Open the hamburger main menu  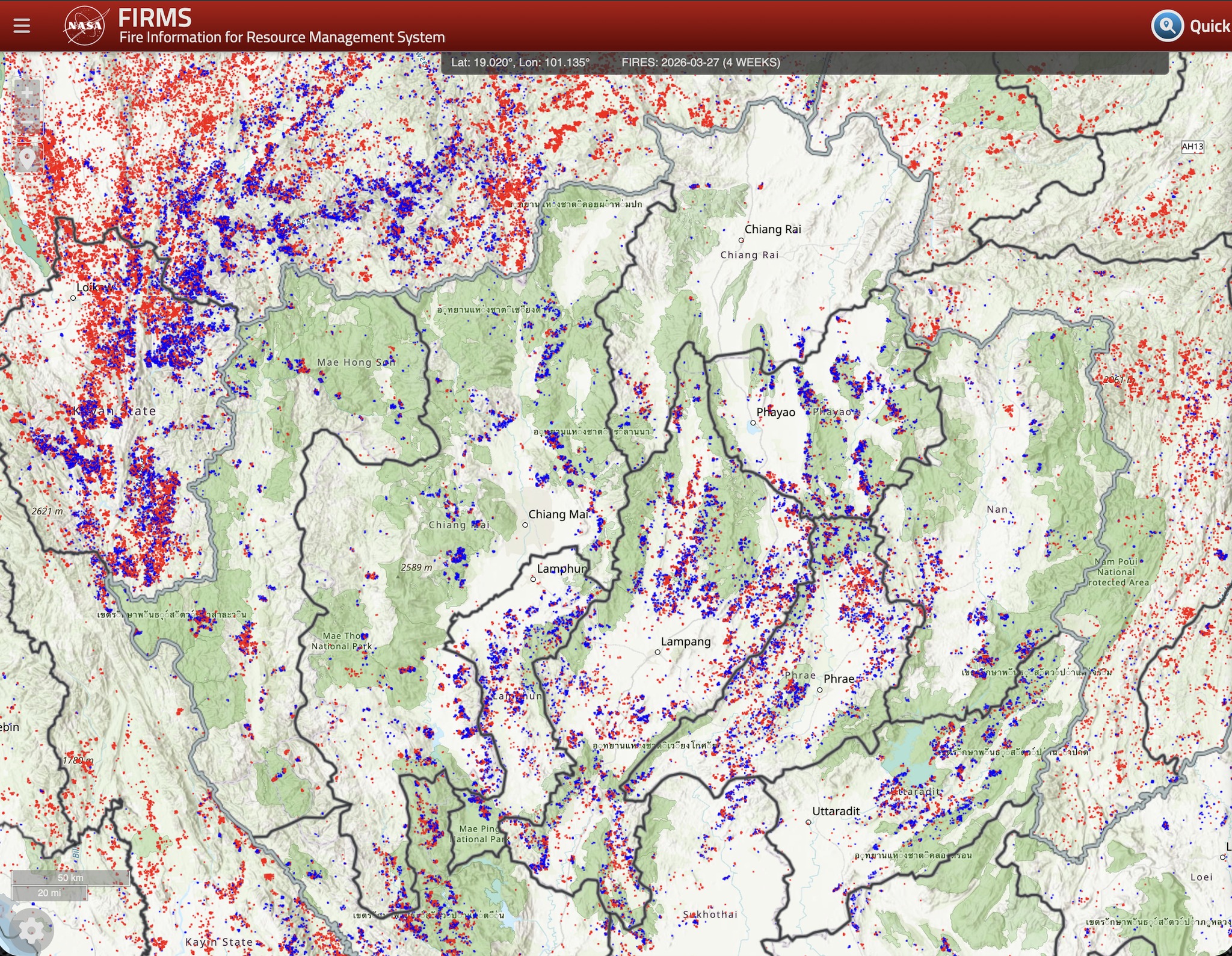click(22, 25)
